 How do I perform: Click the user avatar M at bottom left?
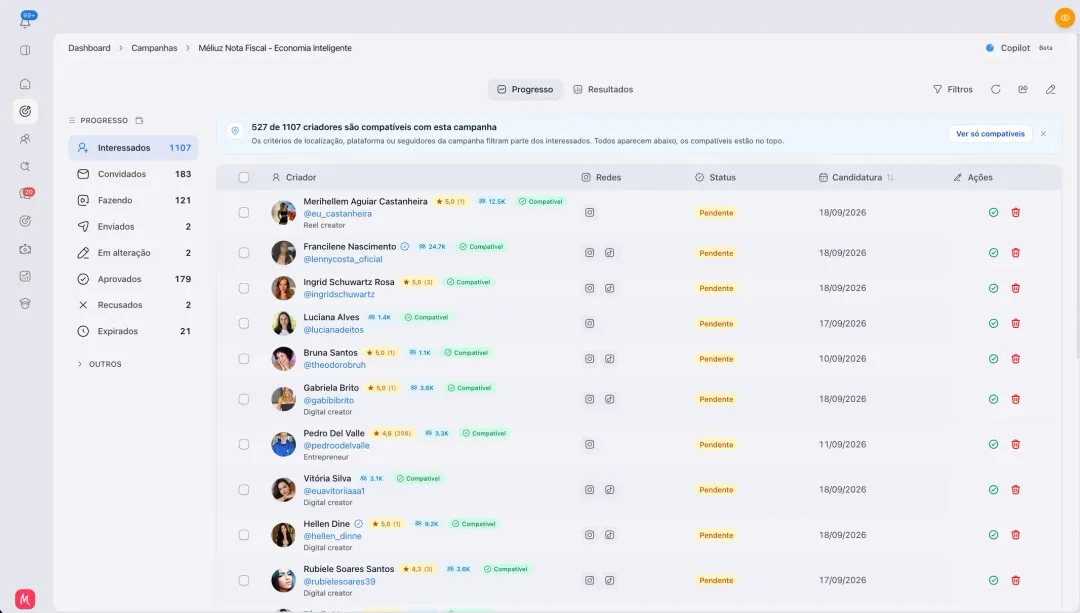click(x=25, y=599)
